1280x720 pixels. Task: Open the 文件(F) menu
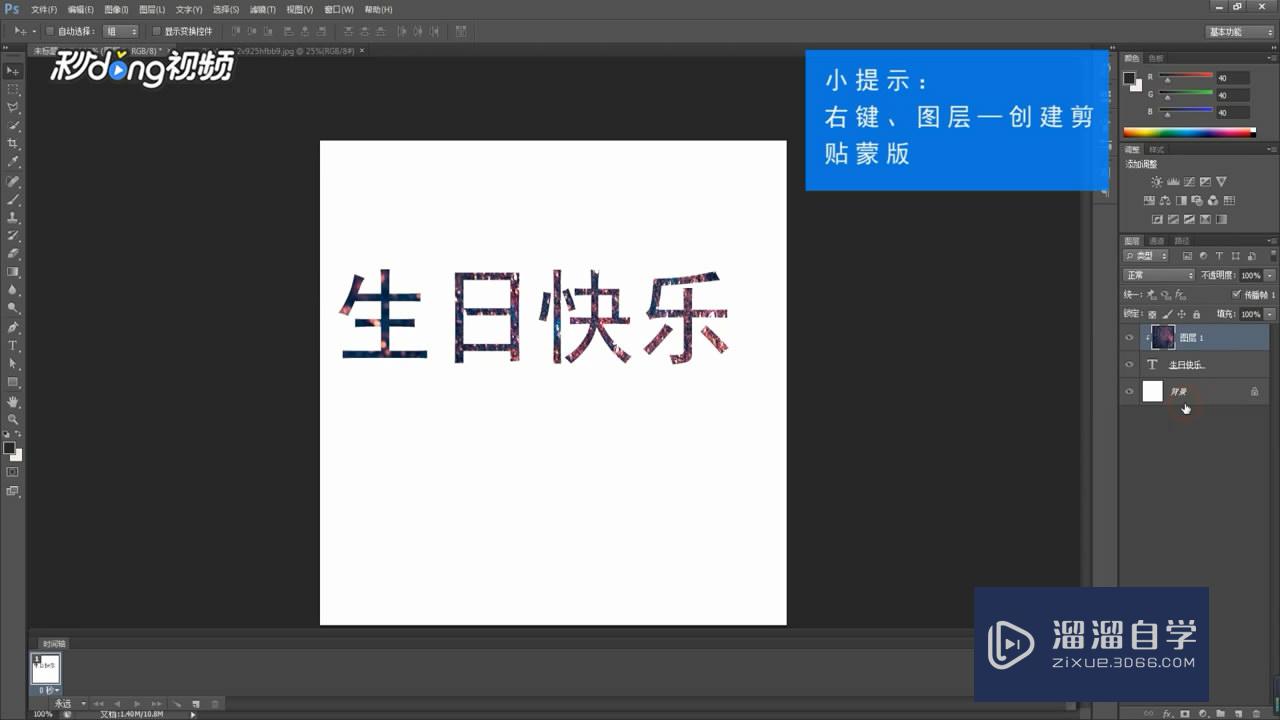click(44, 9)
